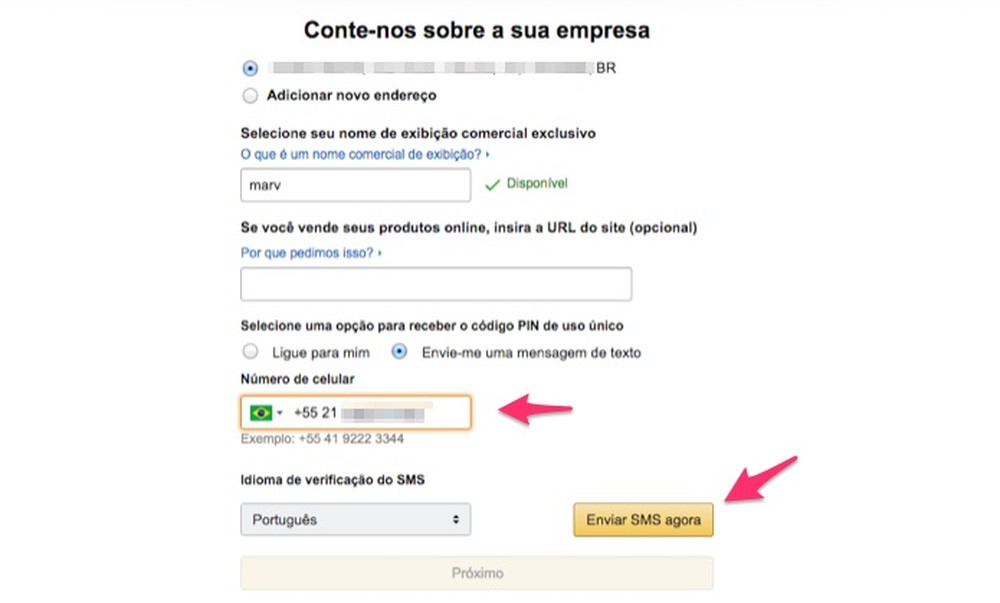Open the 'Por que pedimos isso?' link
This screenshot has width=1000, height=603.
coord(305,253)
